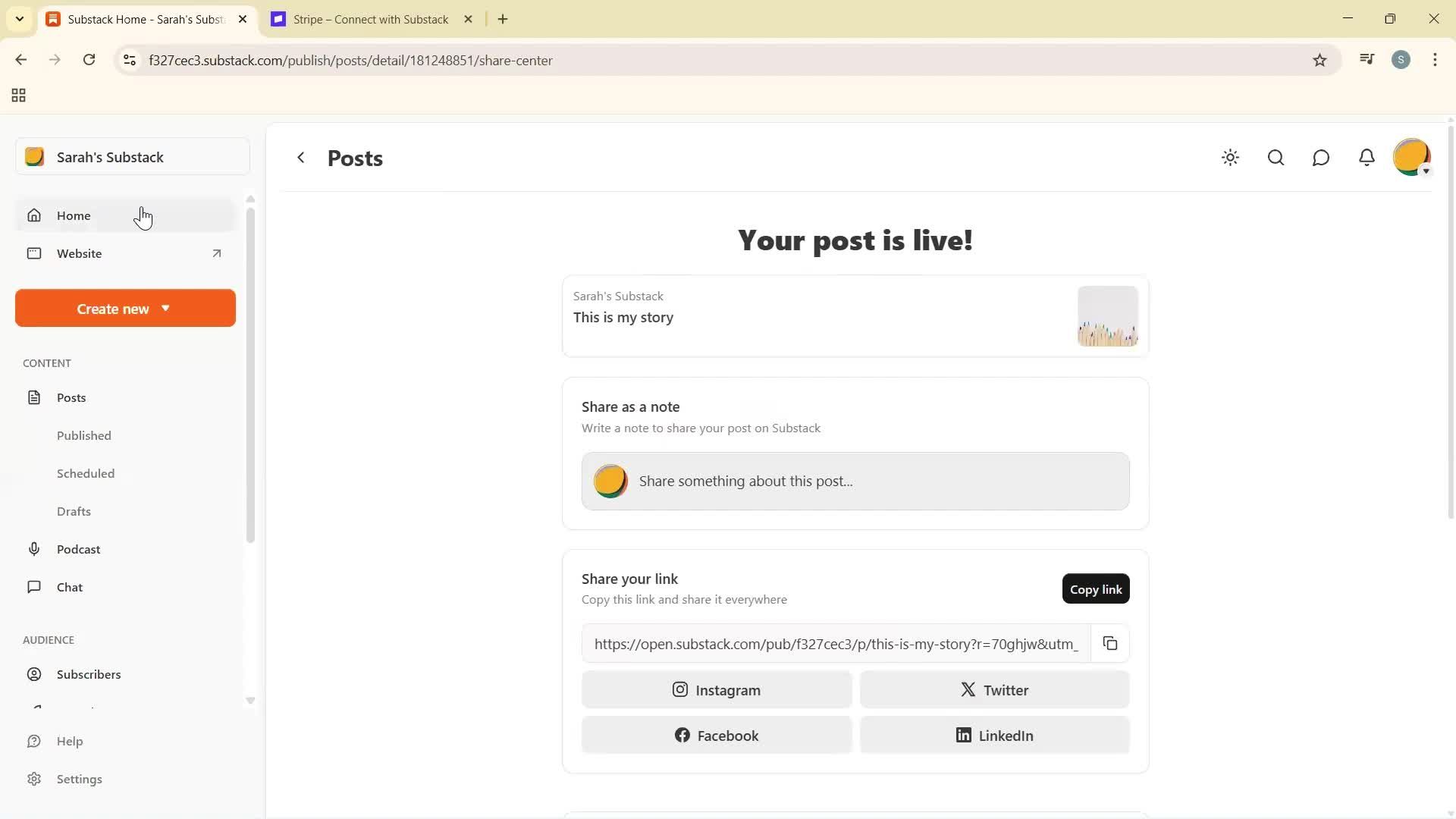Share the post to Twitter
The height and width of the screenshot is (819, 1456).
tap(994, 689)
